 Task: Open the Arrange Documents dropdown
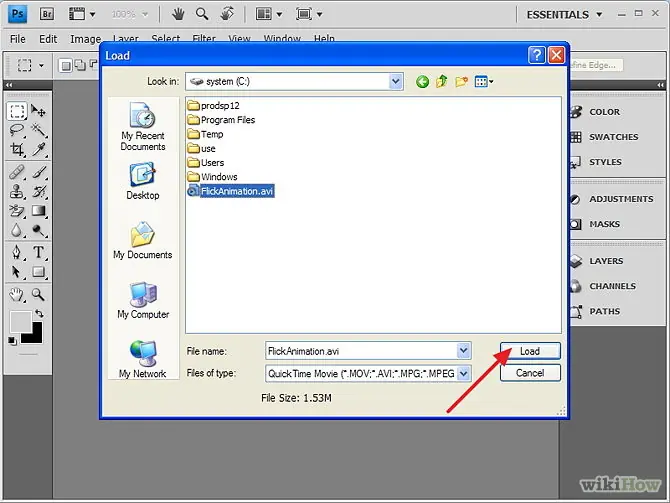(x=269, y=14)
